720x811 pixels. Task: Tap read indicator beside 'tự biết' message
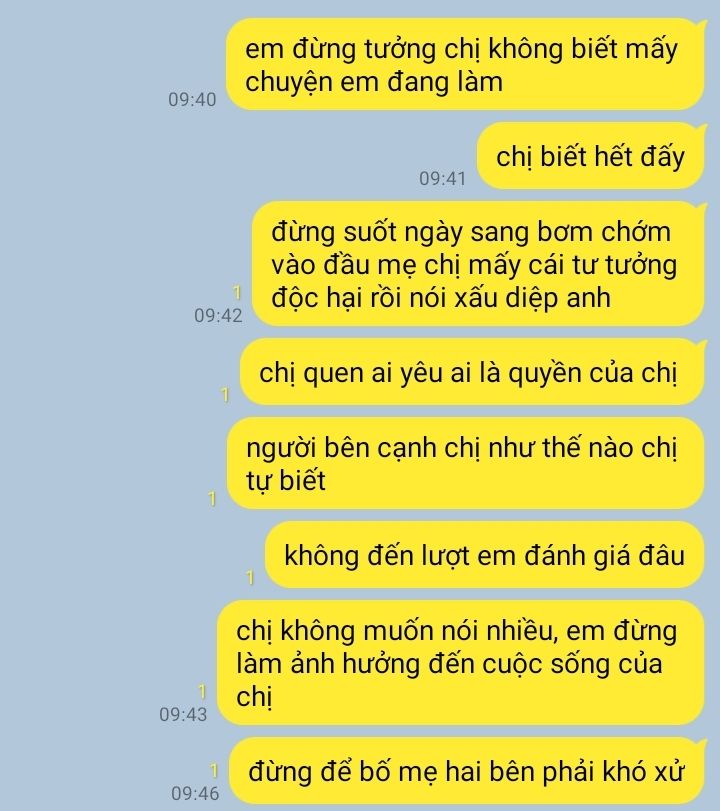click(212, 499)
